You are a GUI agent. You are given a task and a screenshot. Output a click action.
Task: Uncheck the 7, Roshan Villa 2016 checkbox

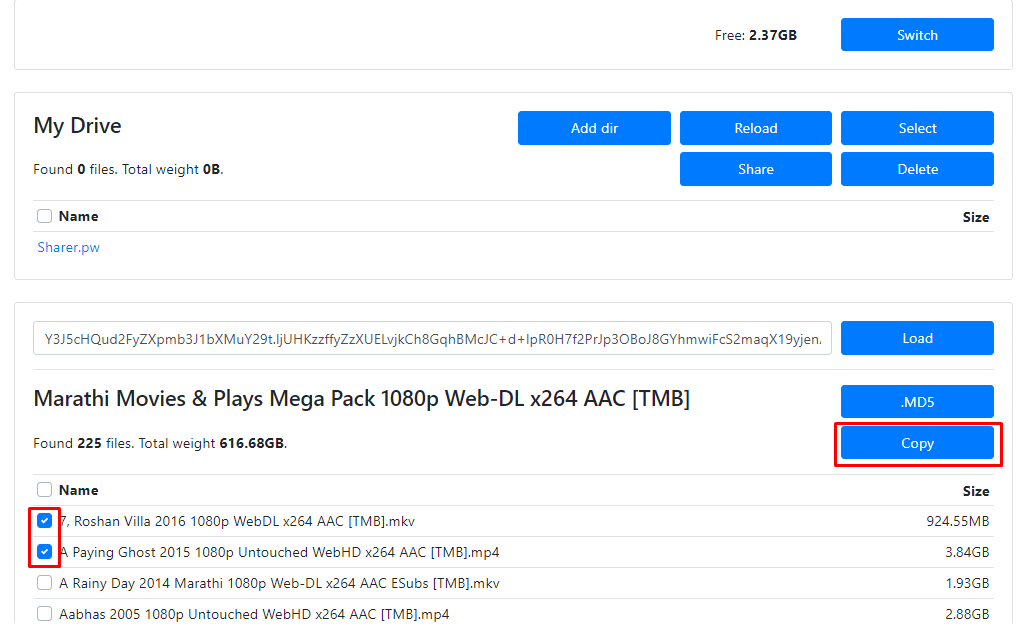pos(44,521)
